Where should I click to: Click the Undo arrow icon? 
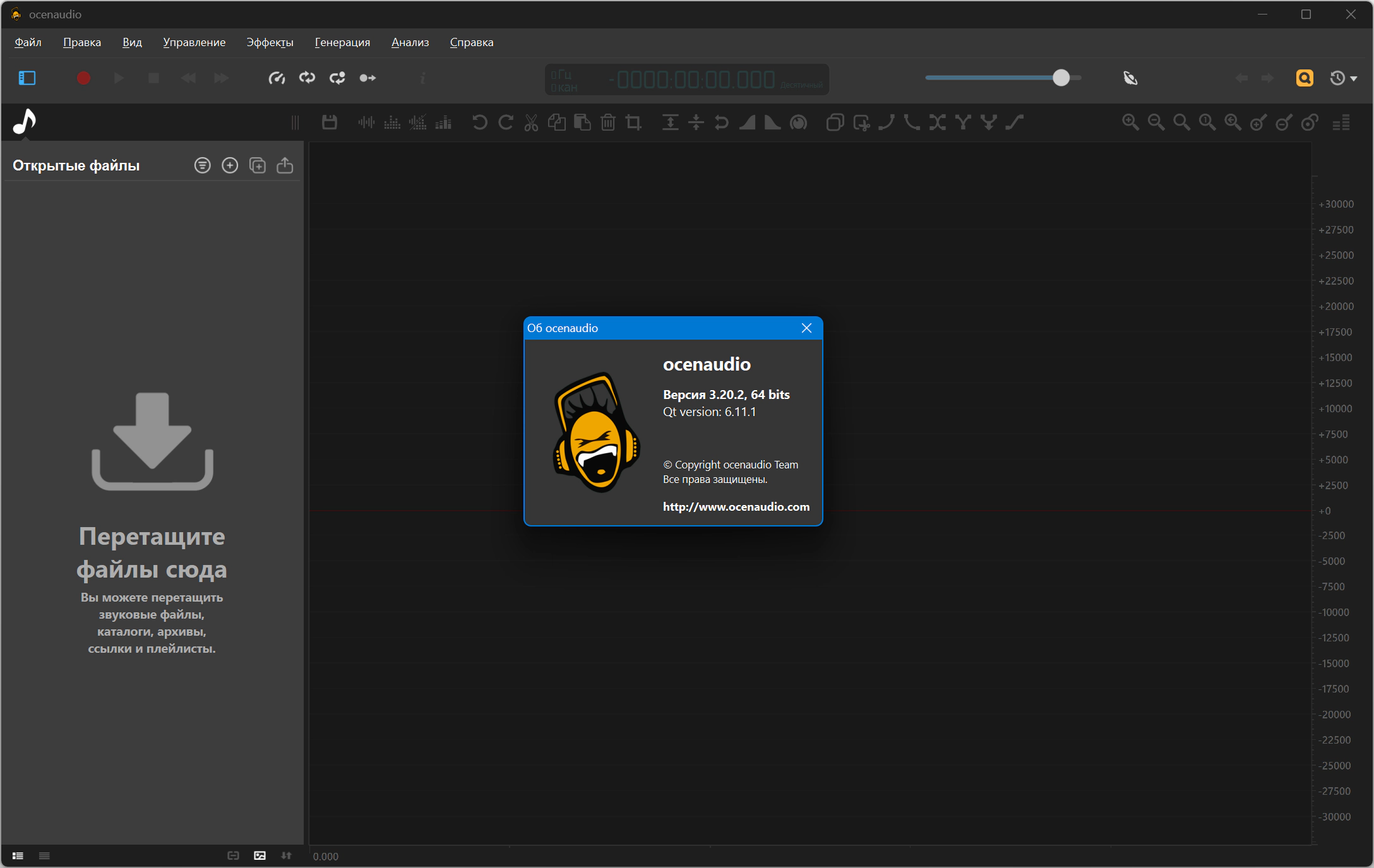480,122
